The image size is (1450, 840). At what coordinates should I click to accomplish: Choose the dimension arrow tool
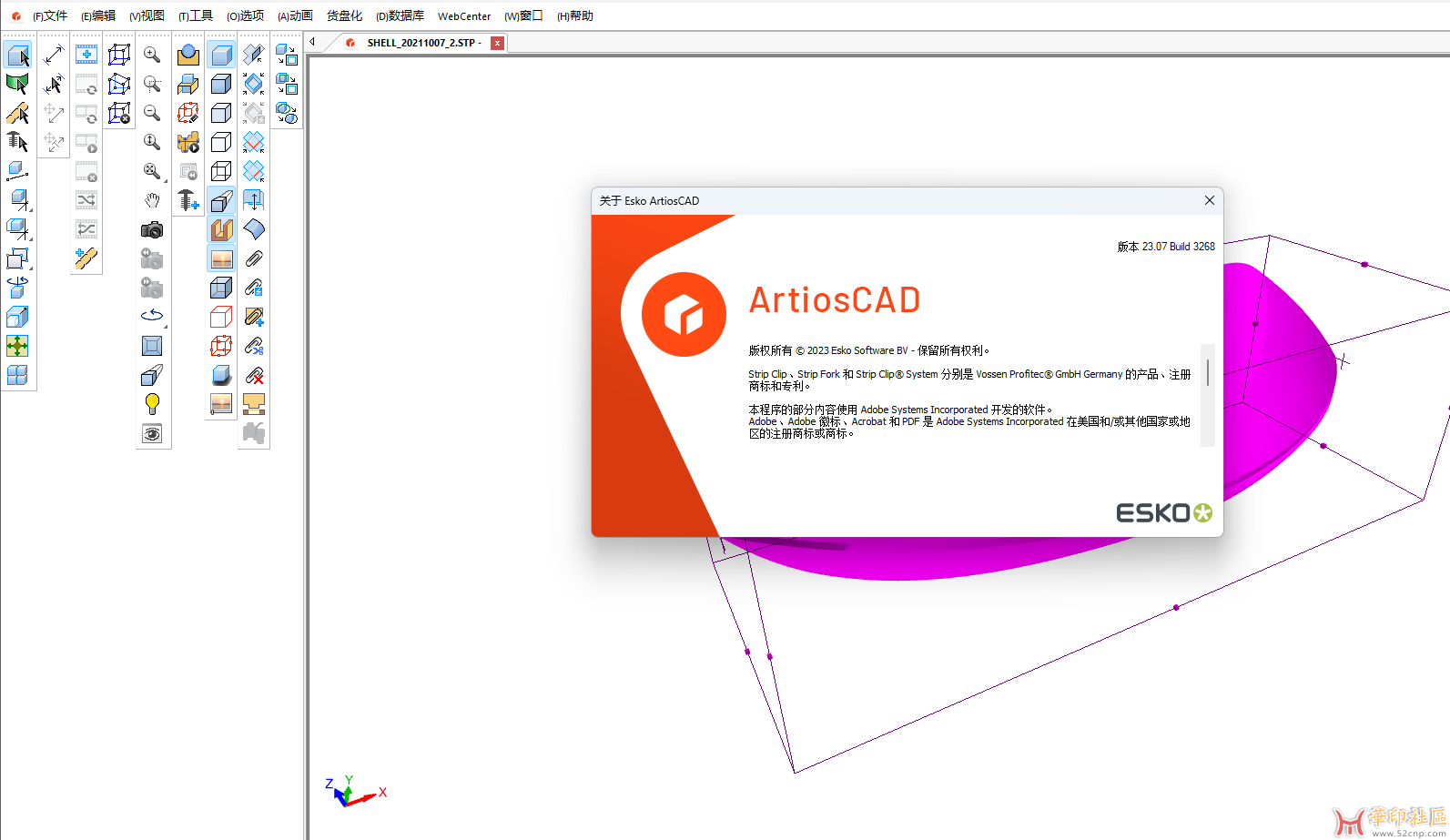[54, 55]
